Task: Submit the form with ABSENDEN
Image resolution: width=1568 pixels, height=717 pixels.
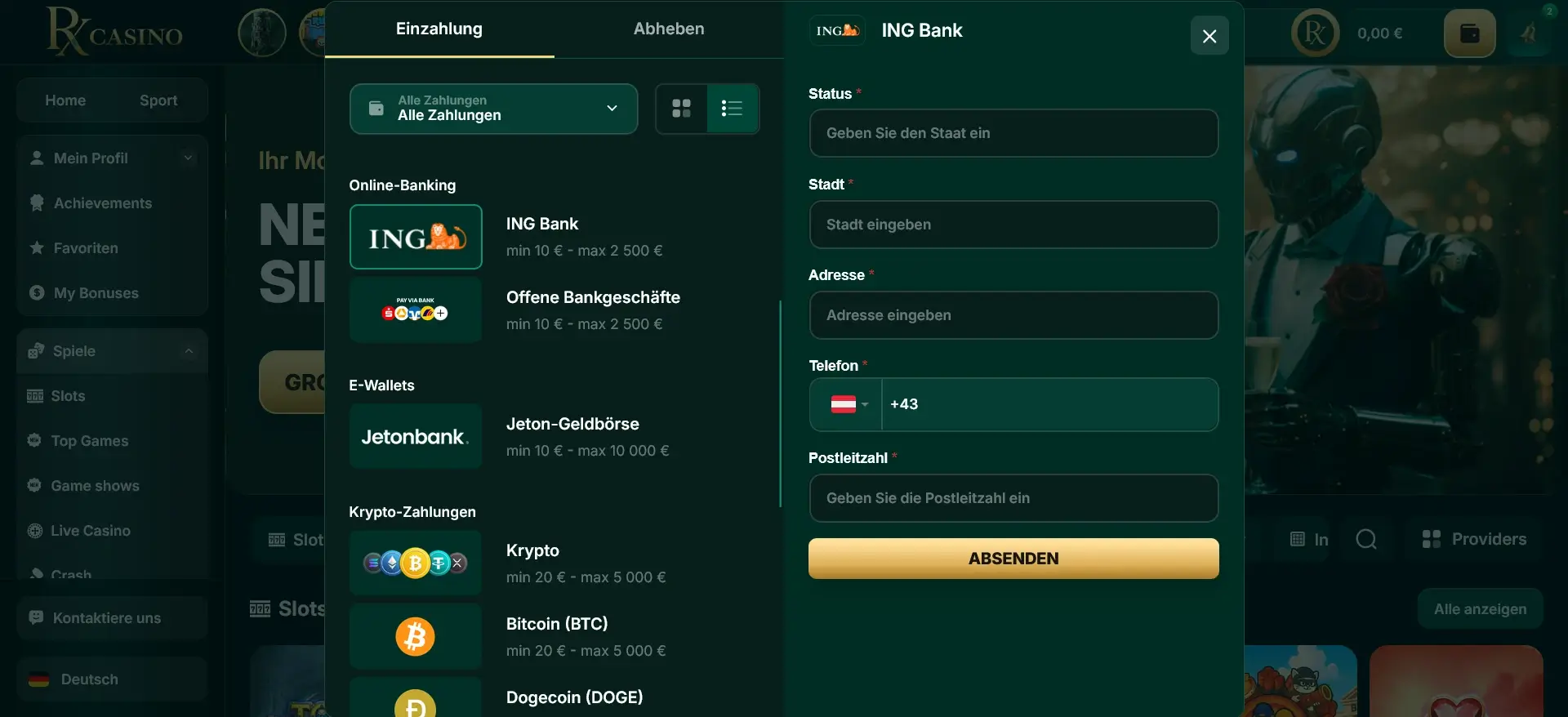Action: tap(1013, 559)
